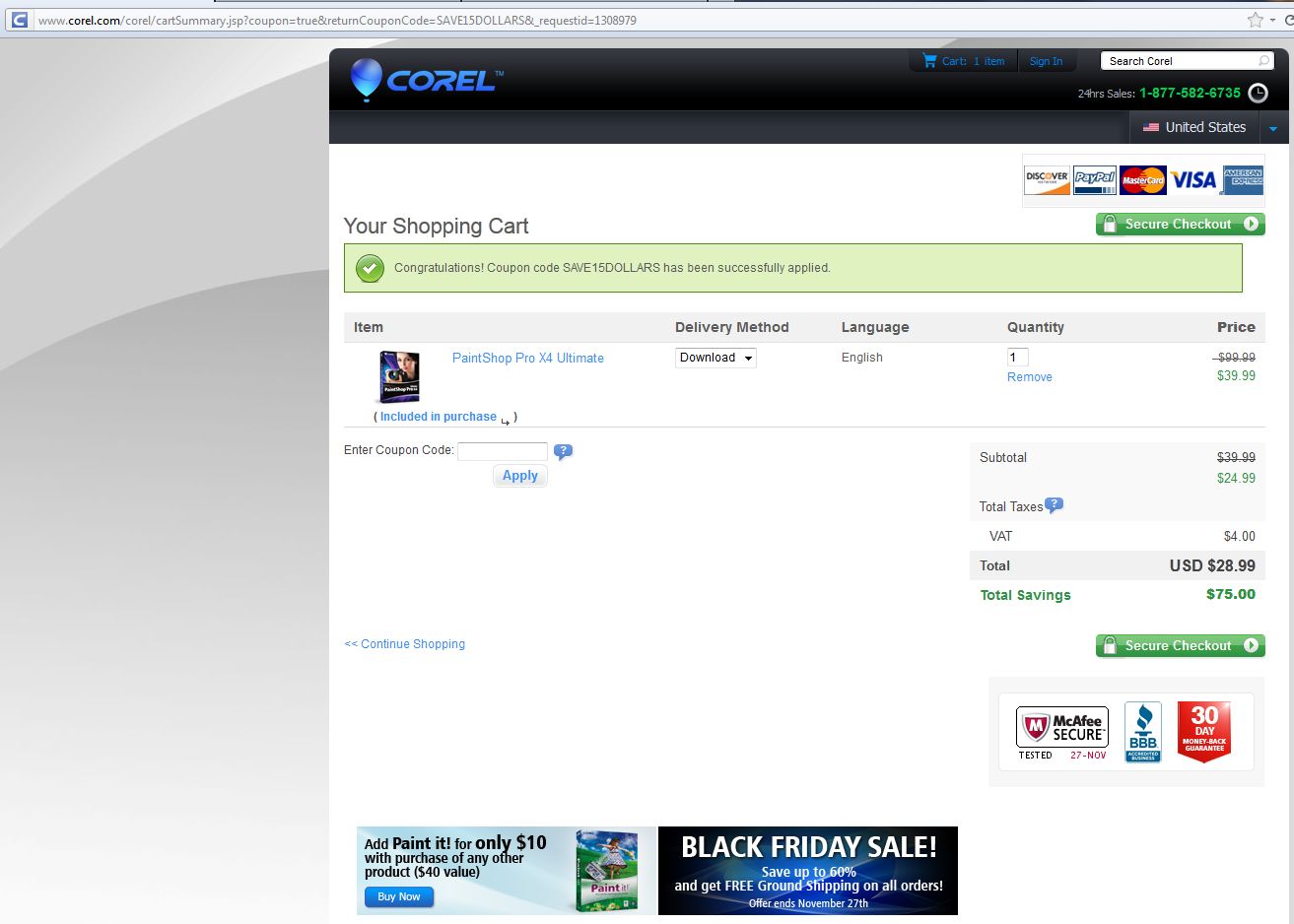Click the Delivery Method column header
The width and height of the screenshot is (1294, 924).
pyautogui.click(x=732, y=327)
